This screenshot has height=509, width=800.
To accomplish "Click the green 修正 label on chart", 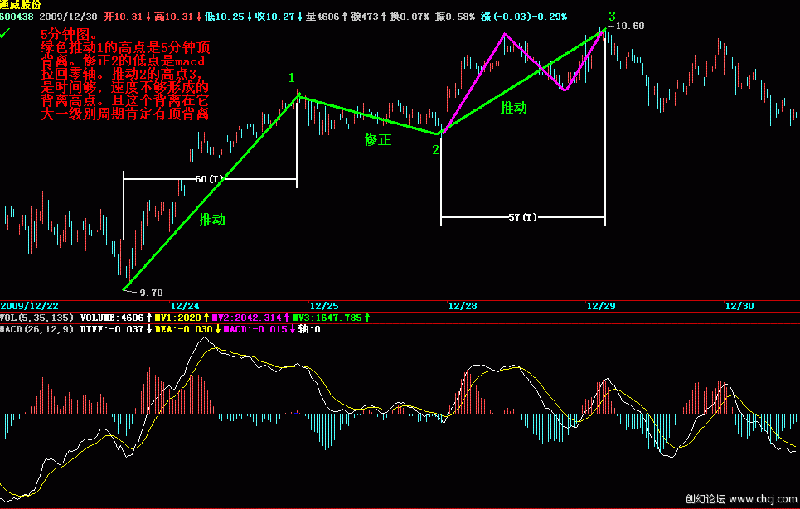I will click(378, 140).
